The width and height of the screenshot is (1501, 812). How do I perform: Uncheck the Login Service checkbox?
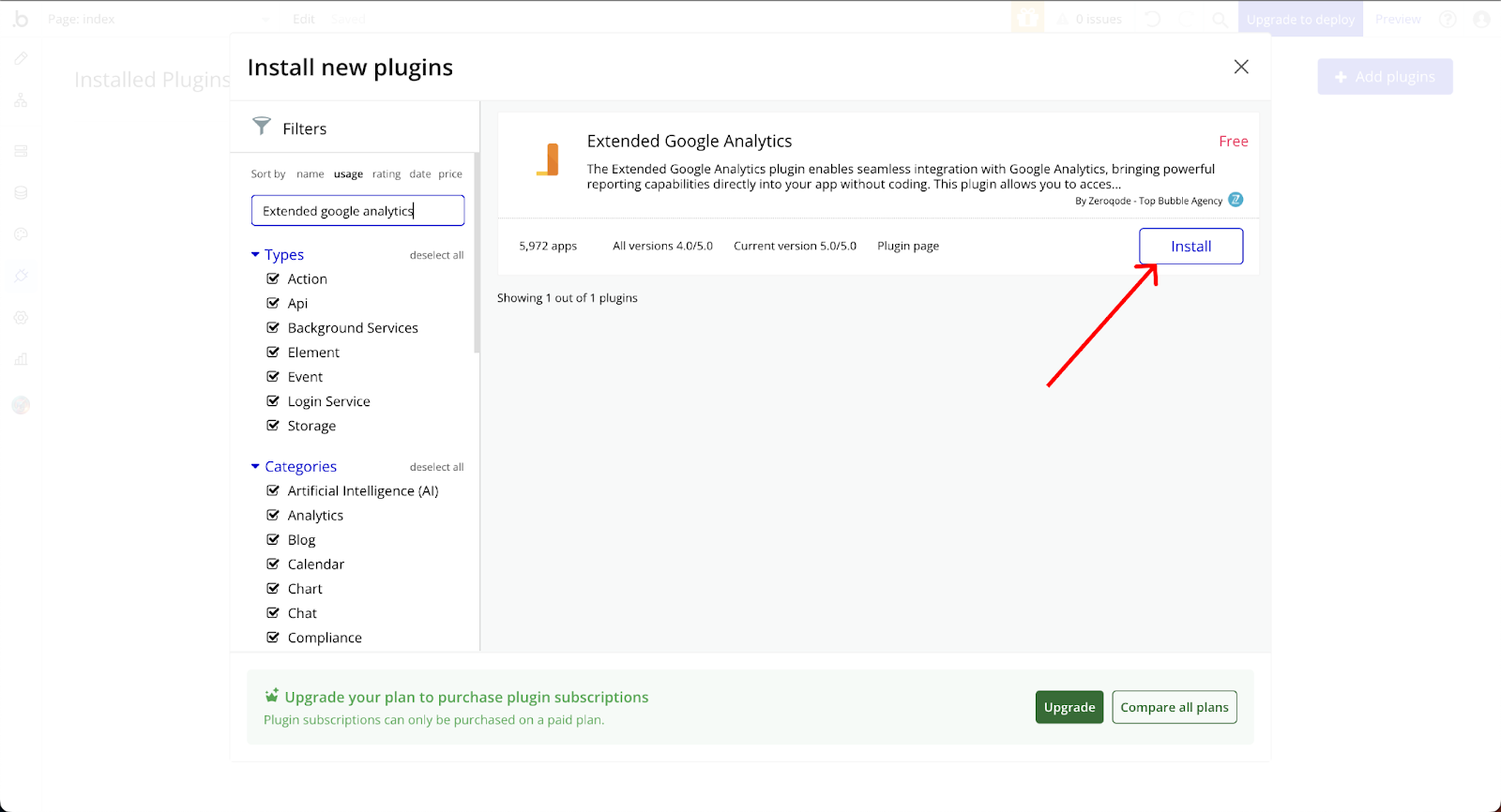[x=273, y=400]
